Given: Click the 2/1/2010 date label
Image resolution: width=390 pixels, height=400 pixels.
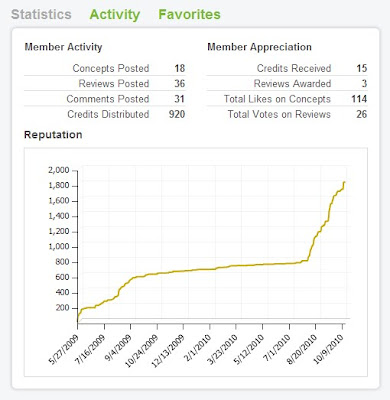Looking at the screenshot, I should click(198, 348).
